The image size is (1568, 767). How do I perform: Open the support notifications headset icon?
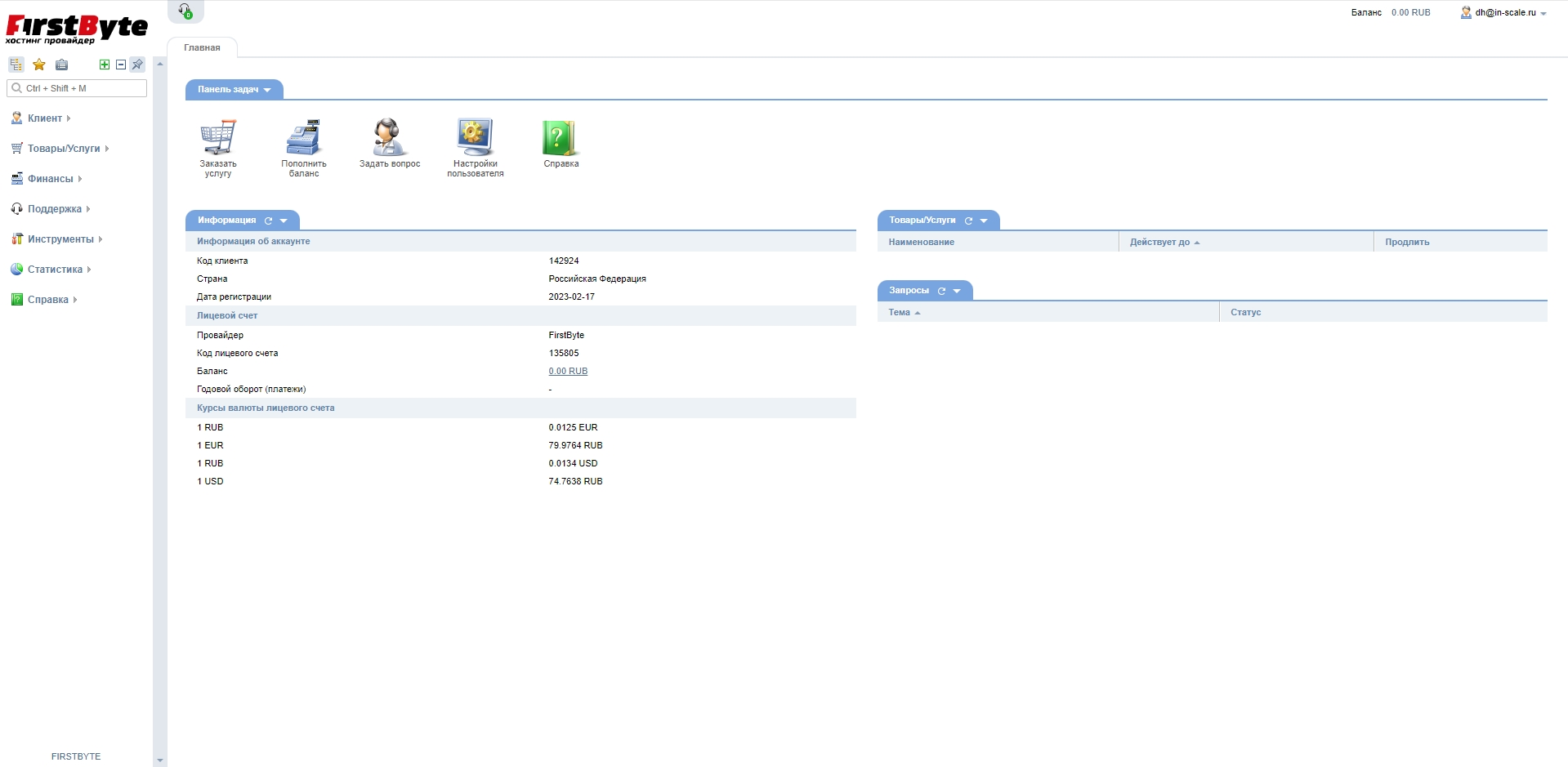pos(185,11)
